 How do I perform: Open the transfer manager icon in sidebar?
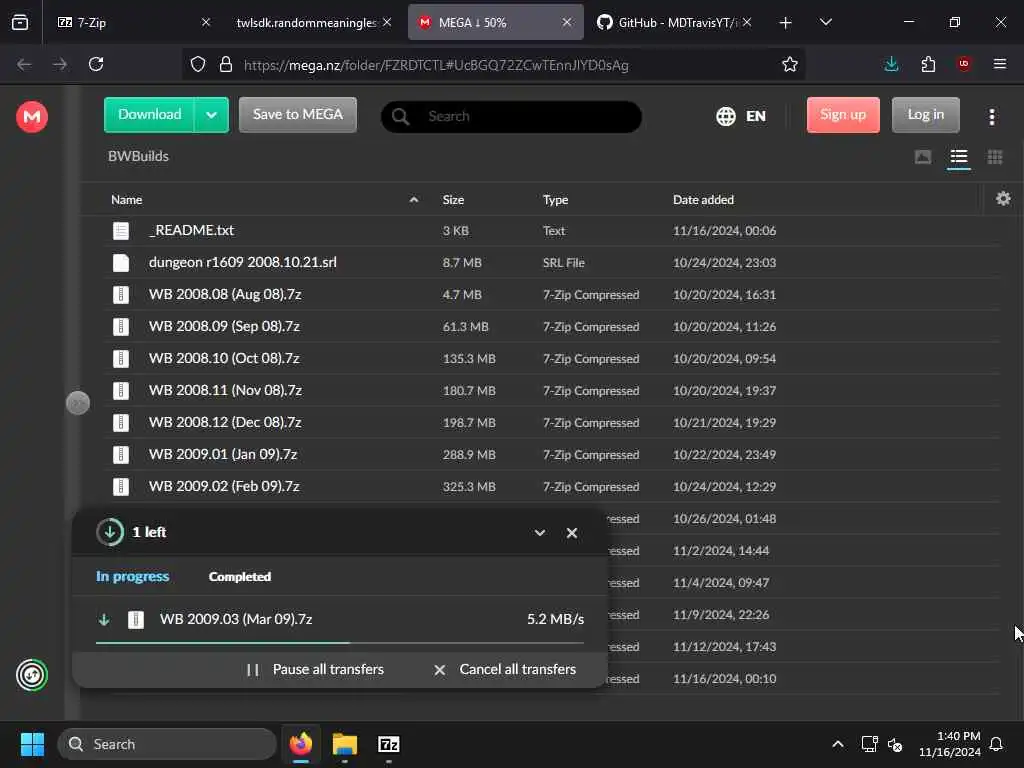click(31, 675)
